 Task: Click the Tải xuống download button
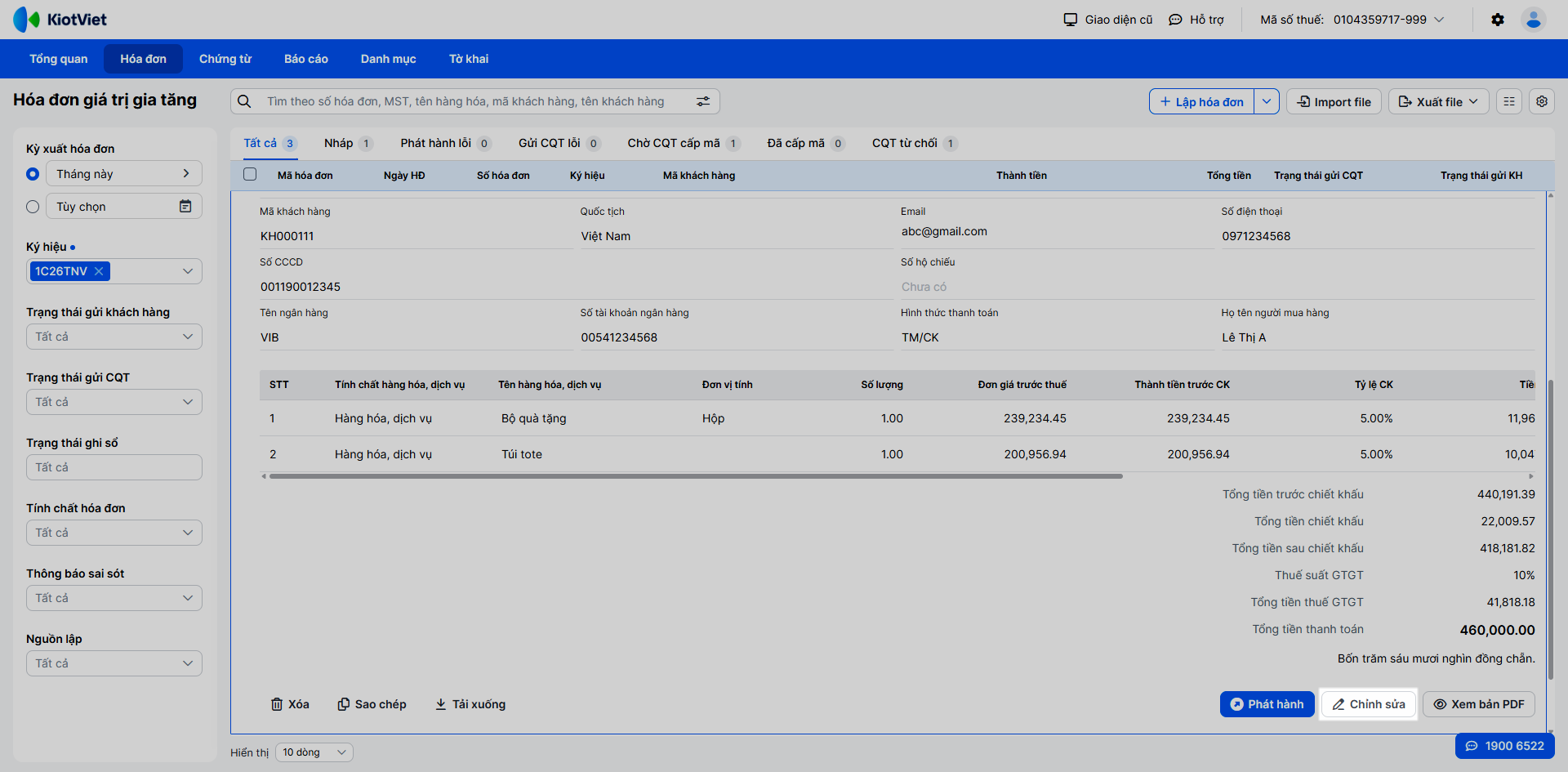coord(470,704)
